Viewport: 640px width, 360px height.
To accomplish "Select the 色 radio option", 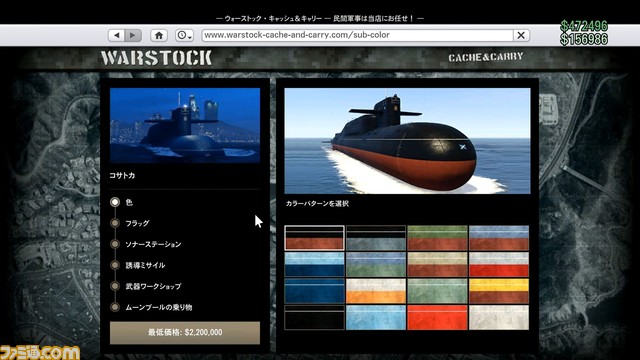I will 115,202.
